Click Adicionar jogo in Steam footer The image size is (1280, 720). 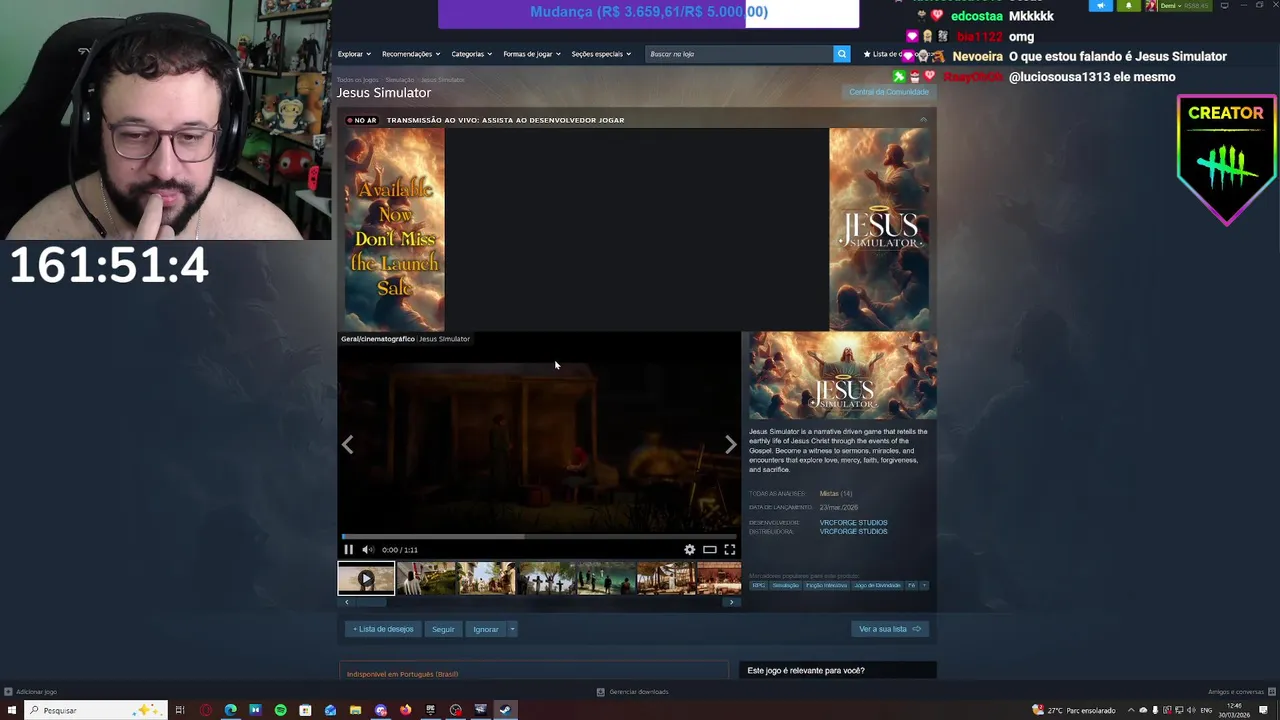point(30,692)
